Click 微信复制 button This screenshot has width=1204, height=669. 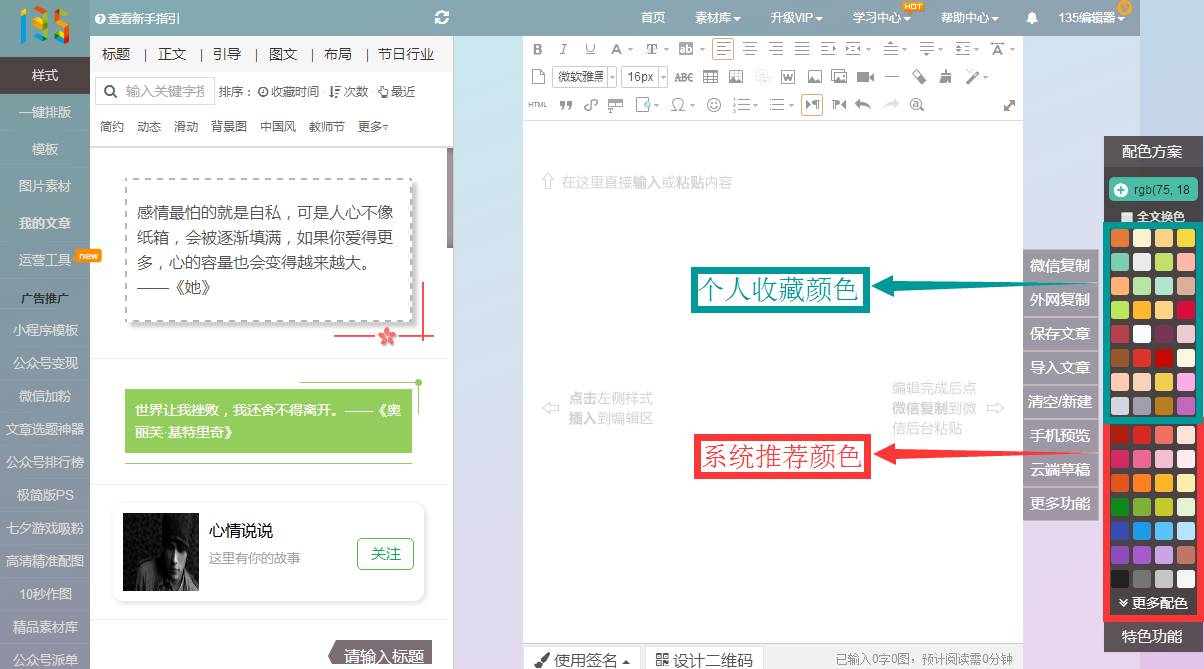(x=1060, y=266)
